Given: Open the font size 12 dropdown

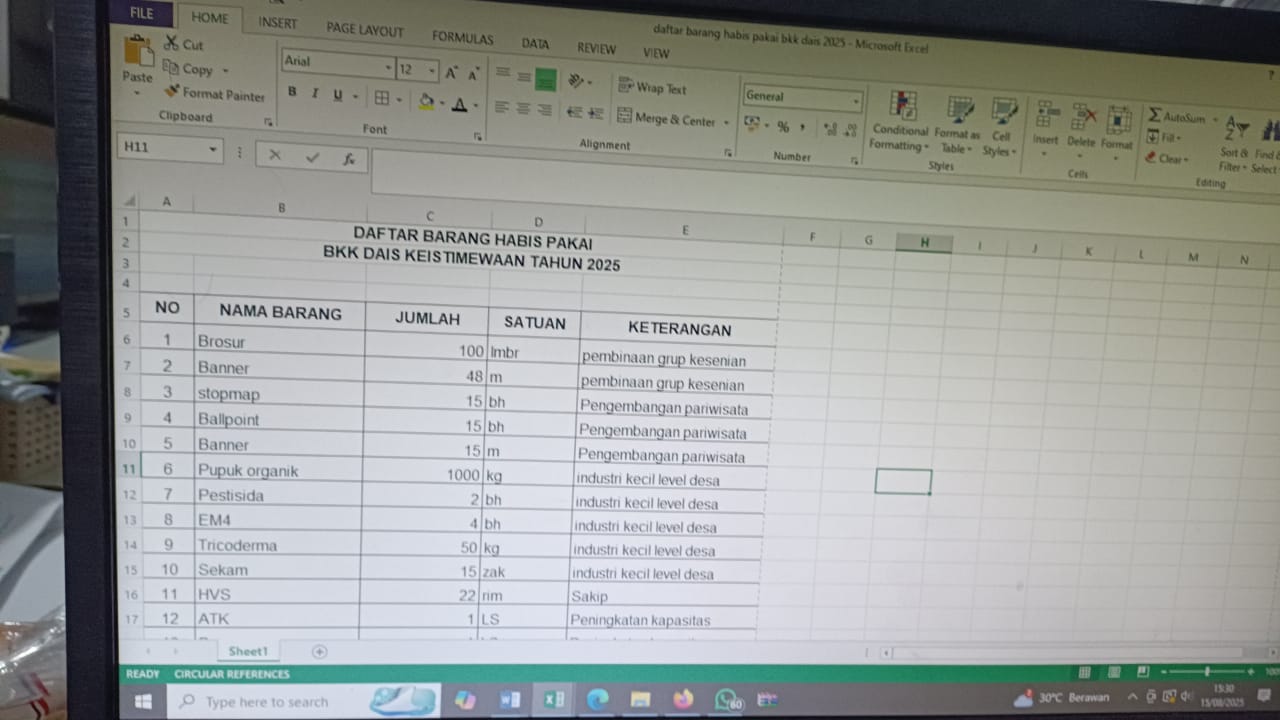Looking at the screenshot, I should coord(432,70).
